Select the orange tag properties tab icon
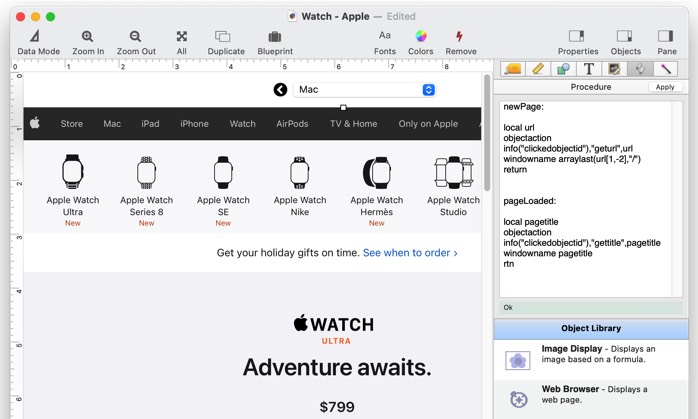This screenshot has height=419, width=698. click(513, 69)
